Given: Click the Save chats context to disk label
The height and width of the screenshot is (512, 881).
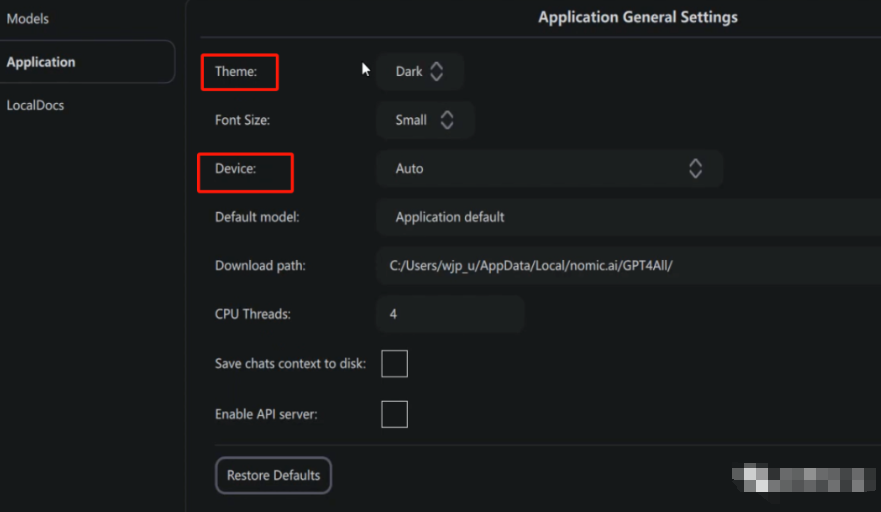Looking at the screenshot, I should [x=290, y=364].
